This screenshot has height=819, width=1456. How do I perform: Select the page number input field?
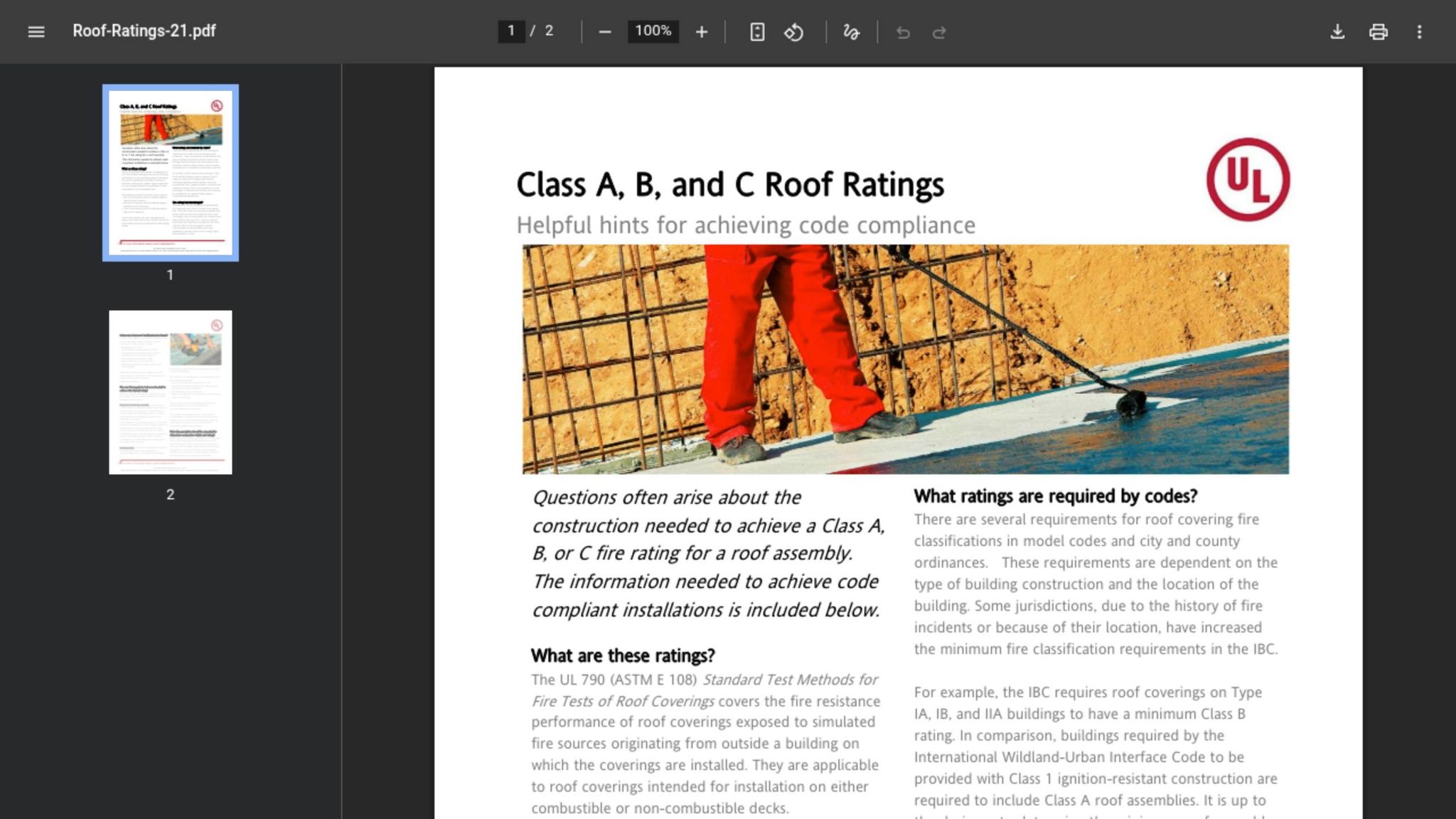pyautogui.click(x=511, y=31)
